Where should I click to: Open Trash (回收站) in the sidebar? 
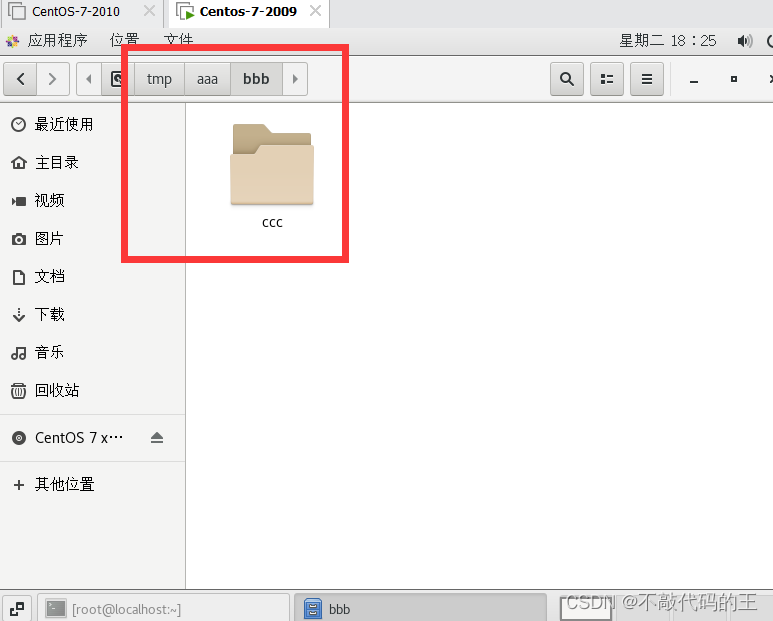click(93, 390)
